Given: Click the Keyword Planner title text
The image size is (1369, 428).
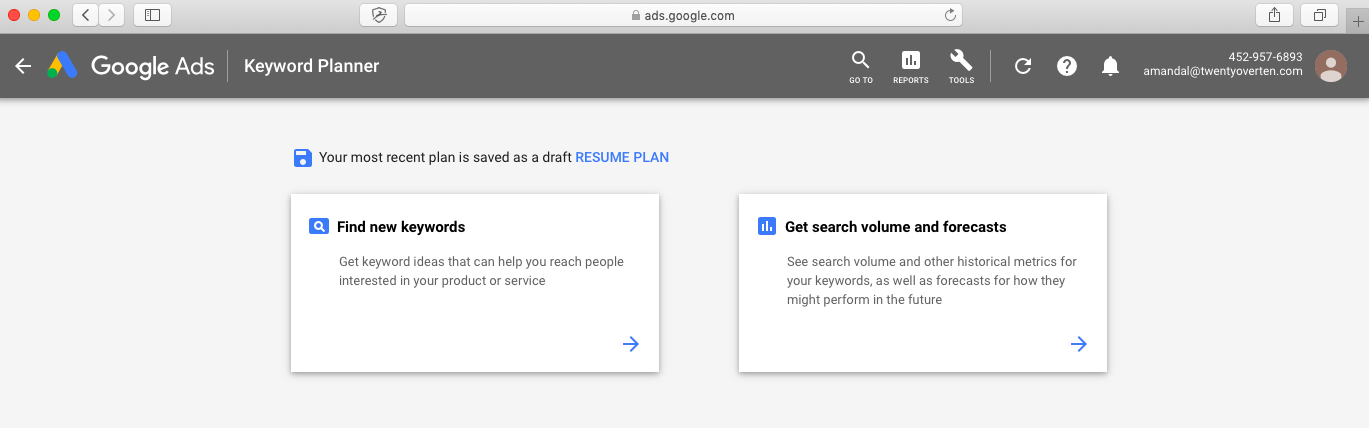Looking at the screenshot, I should (312, 66).
